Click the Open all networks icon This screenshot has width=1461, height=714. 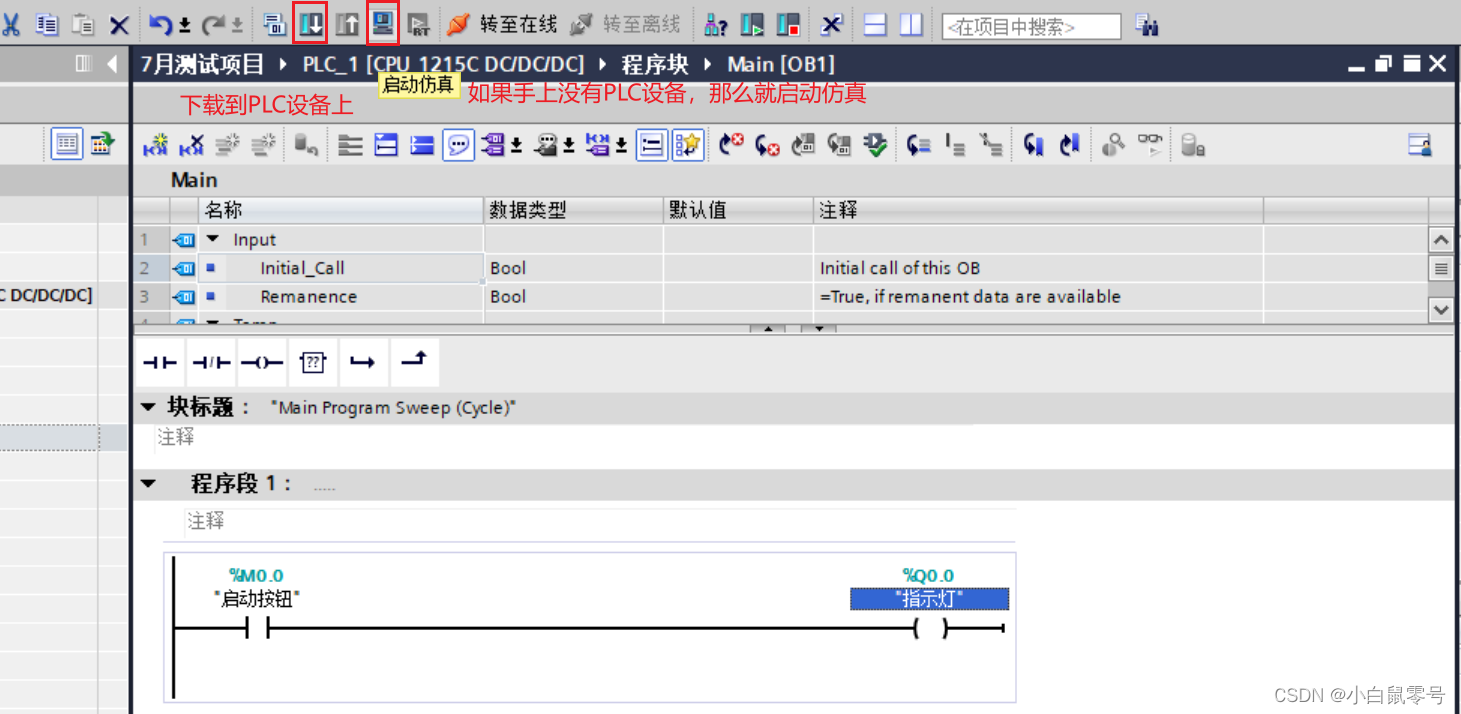pyautogui.click(x=386, y=146)
